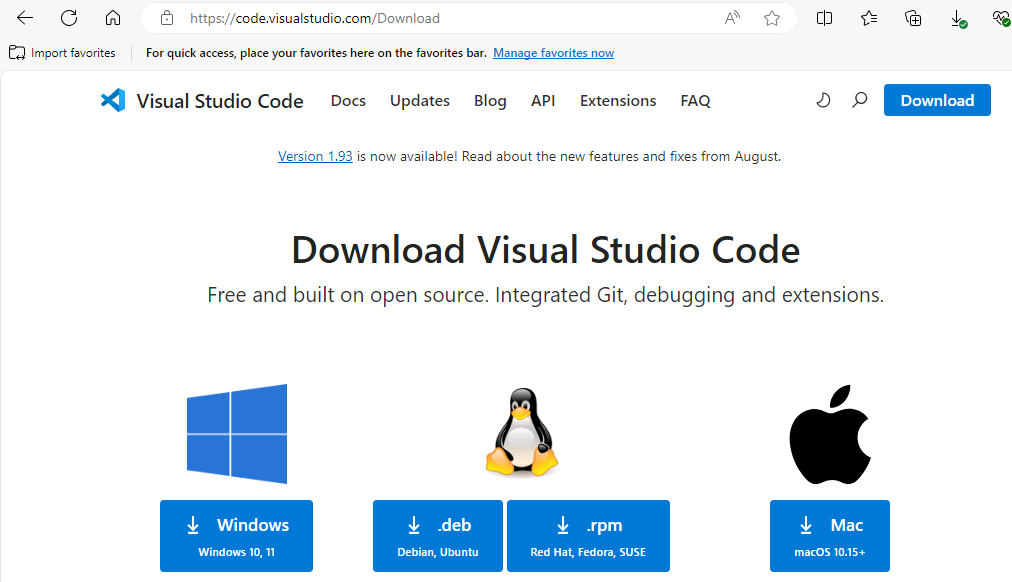Screen dimensions: 1012x582
Task: Click the Windows logo image
Action: coord(237,434)
